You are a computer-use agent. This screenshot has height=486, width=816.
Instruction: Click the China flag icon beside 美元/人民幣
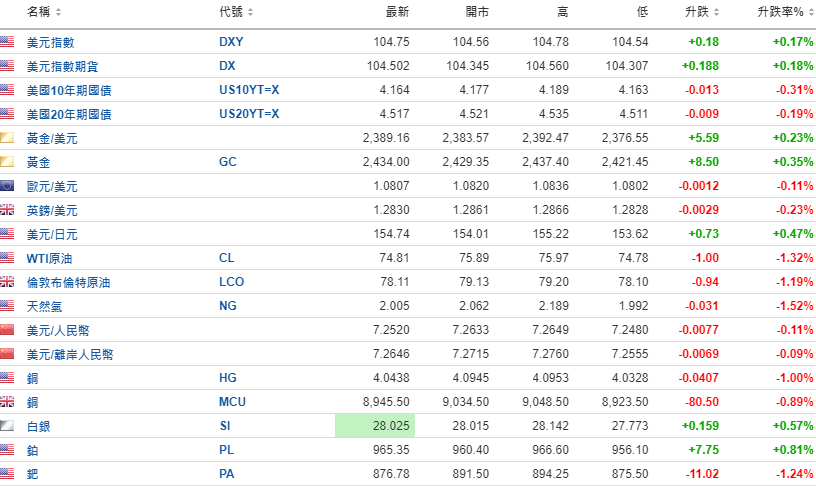tap(7, 330)
